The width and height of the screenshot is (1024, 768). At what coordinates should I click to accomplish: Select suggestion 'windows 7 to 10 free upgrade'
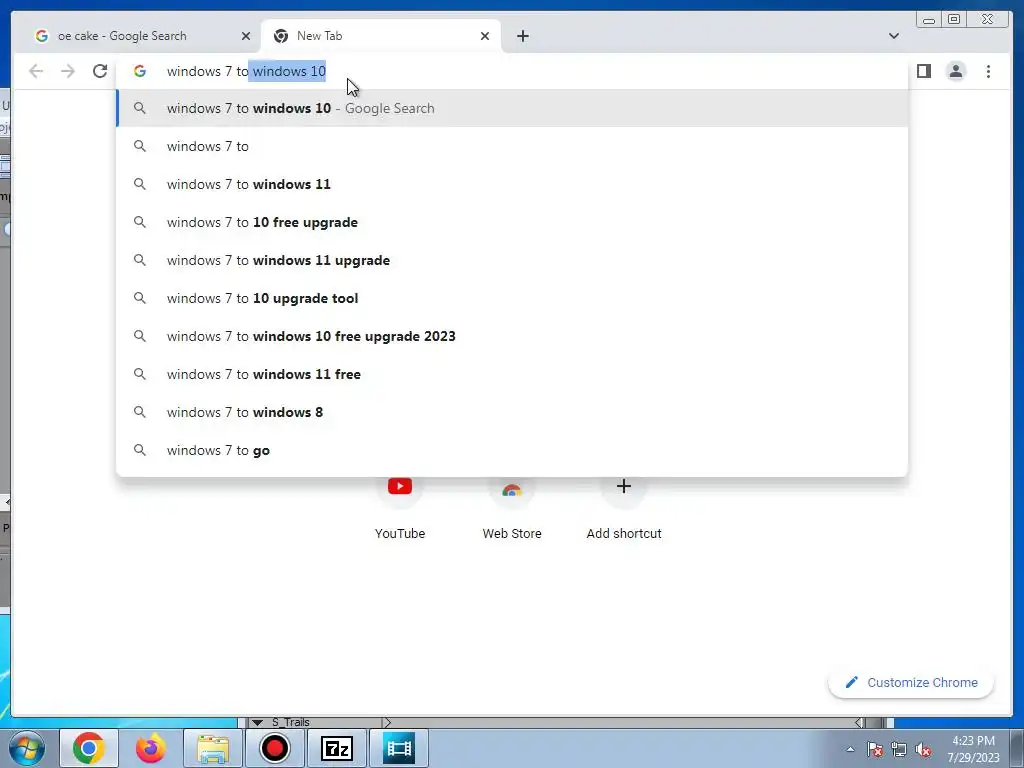coord(512,222)
